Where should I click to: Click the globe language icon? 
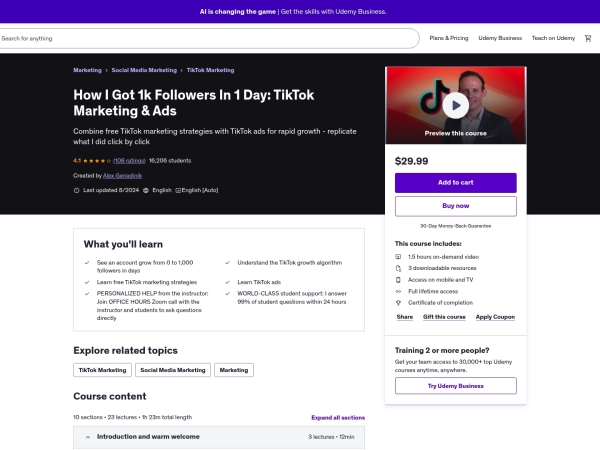146,190
